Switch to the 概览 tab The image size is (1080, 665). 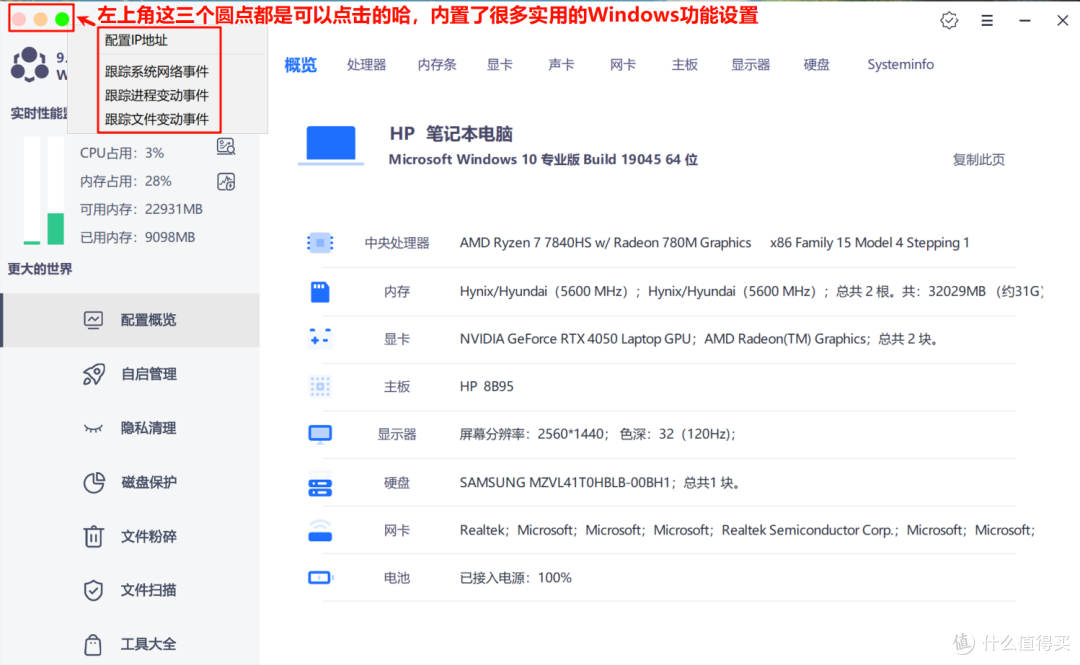300,65
